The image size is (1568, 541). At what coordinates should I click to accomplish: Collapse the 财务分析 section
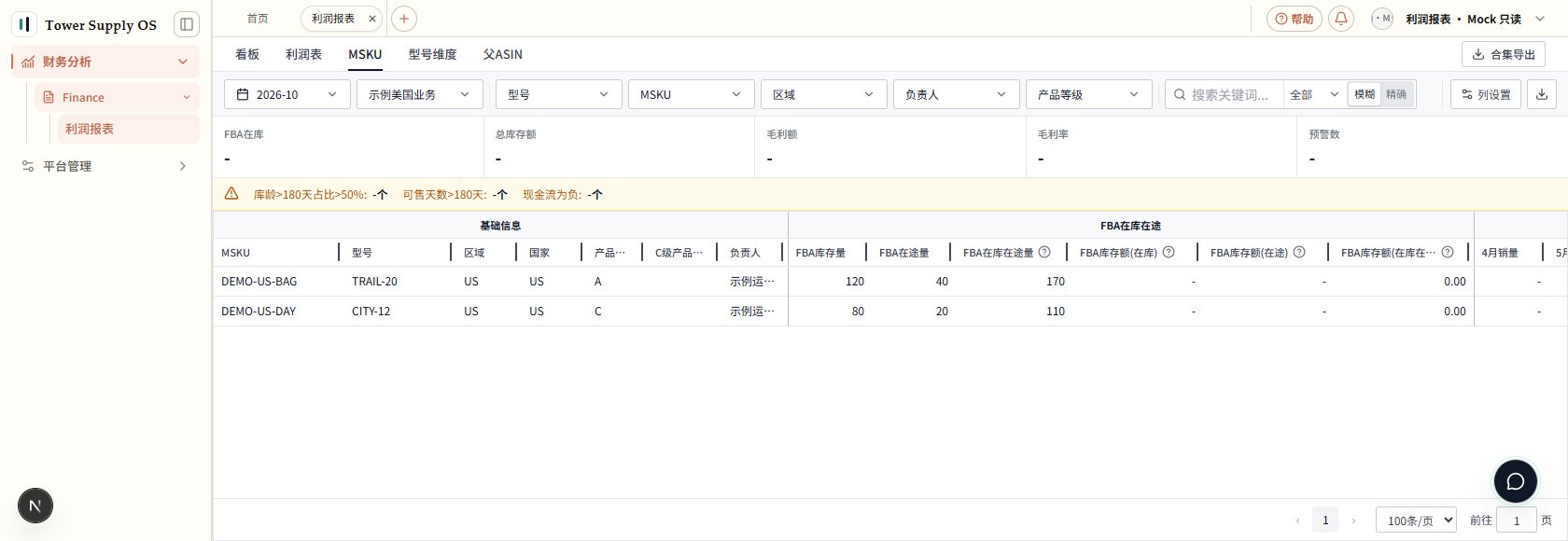[x=183, y=62]
